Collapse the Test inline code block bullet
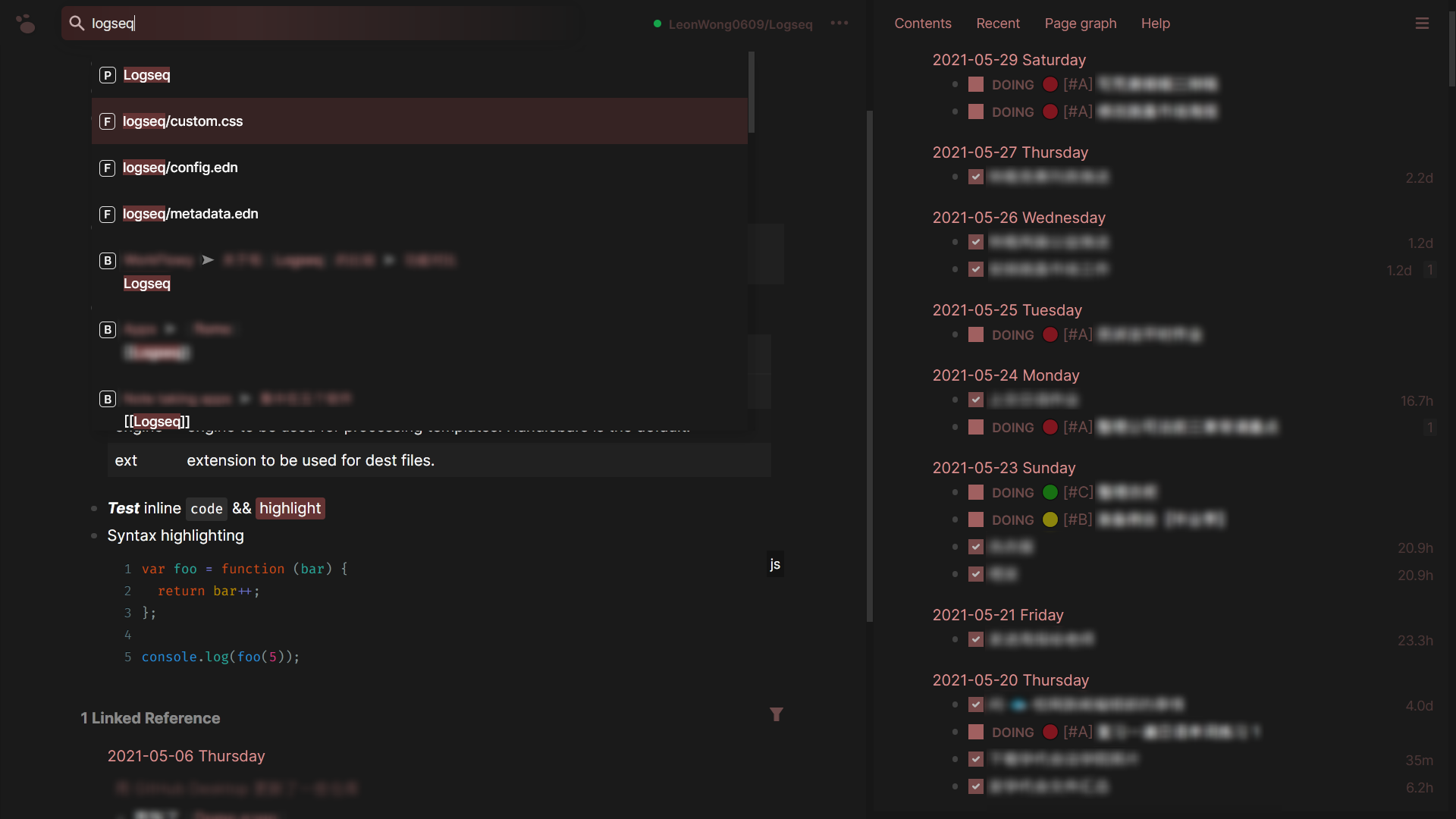 (93, 508)
